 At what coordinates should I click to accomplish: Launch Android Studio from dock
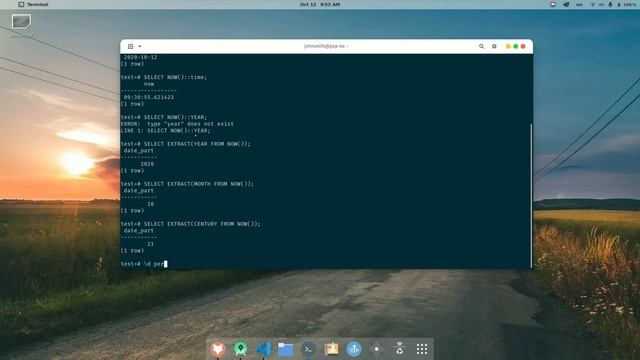(x=241, y=349)
